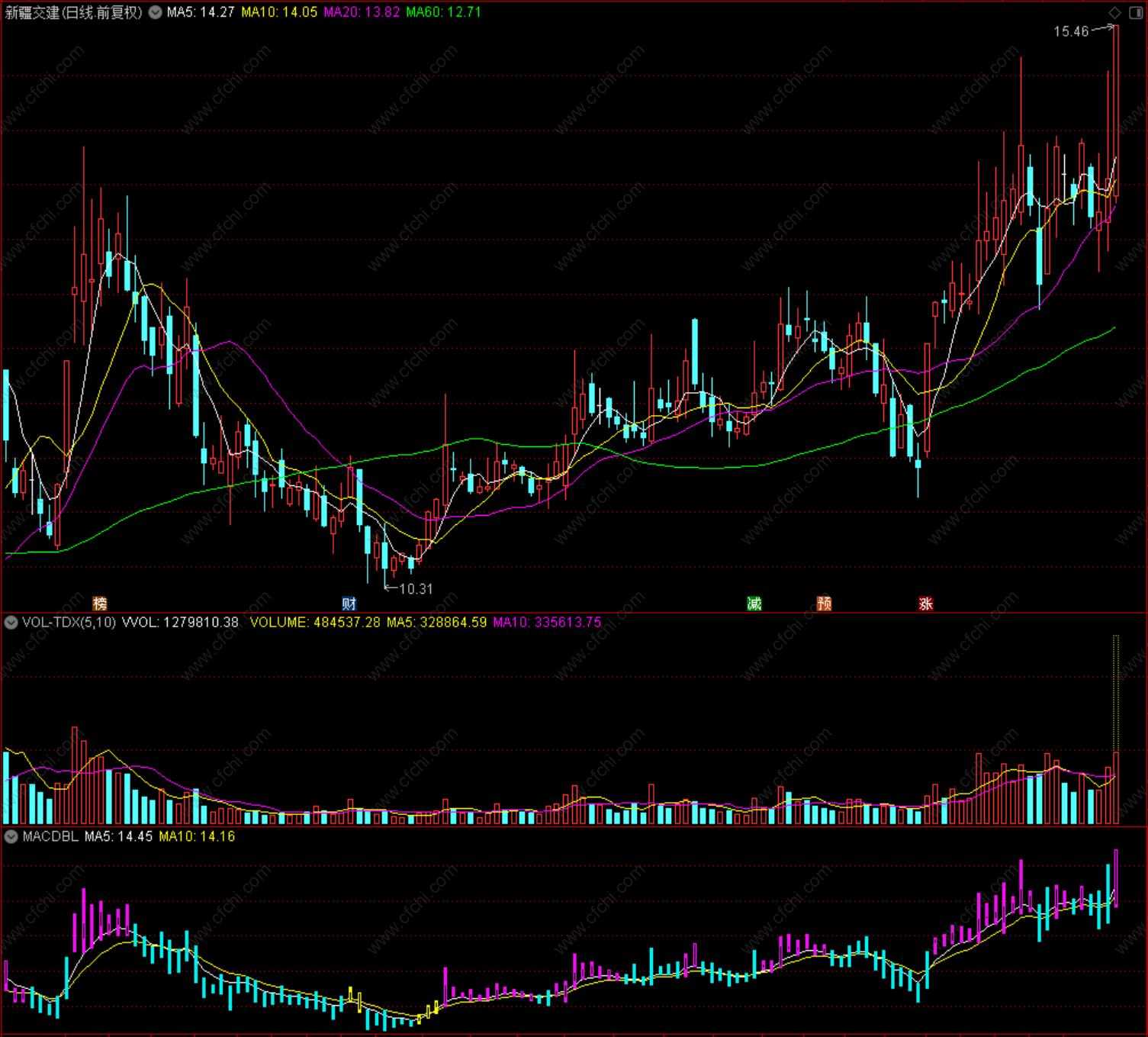Click the diamond icon at top right

[x=1114, y=12]
